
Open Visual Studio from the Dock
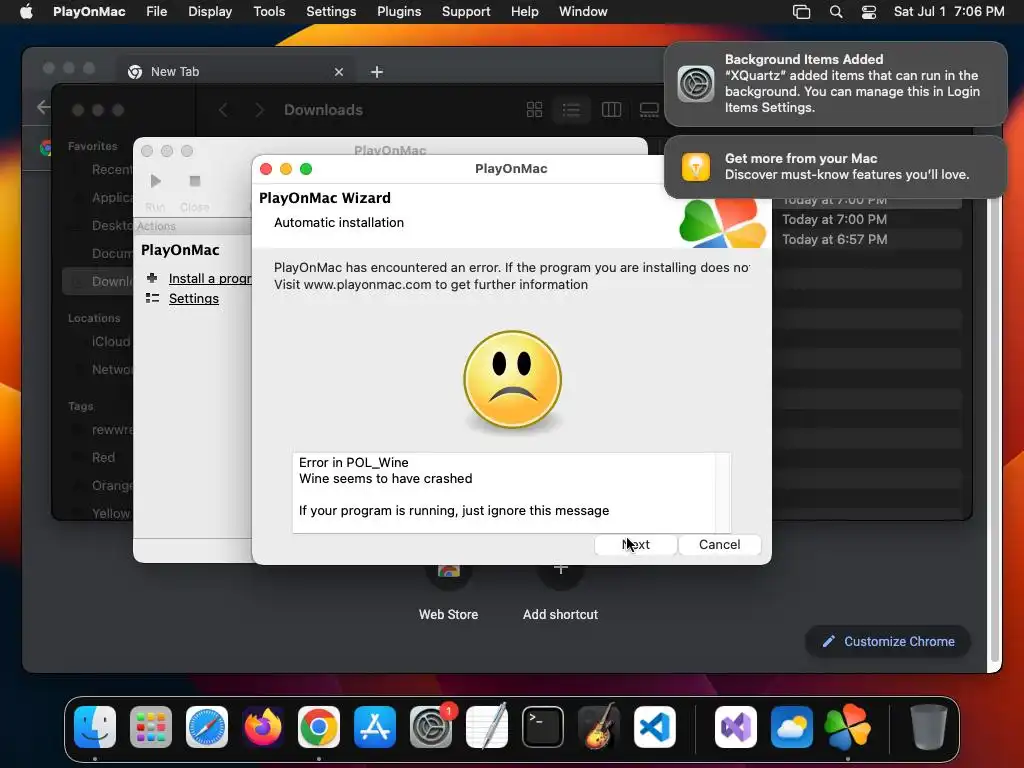736,727
